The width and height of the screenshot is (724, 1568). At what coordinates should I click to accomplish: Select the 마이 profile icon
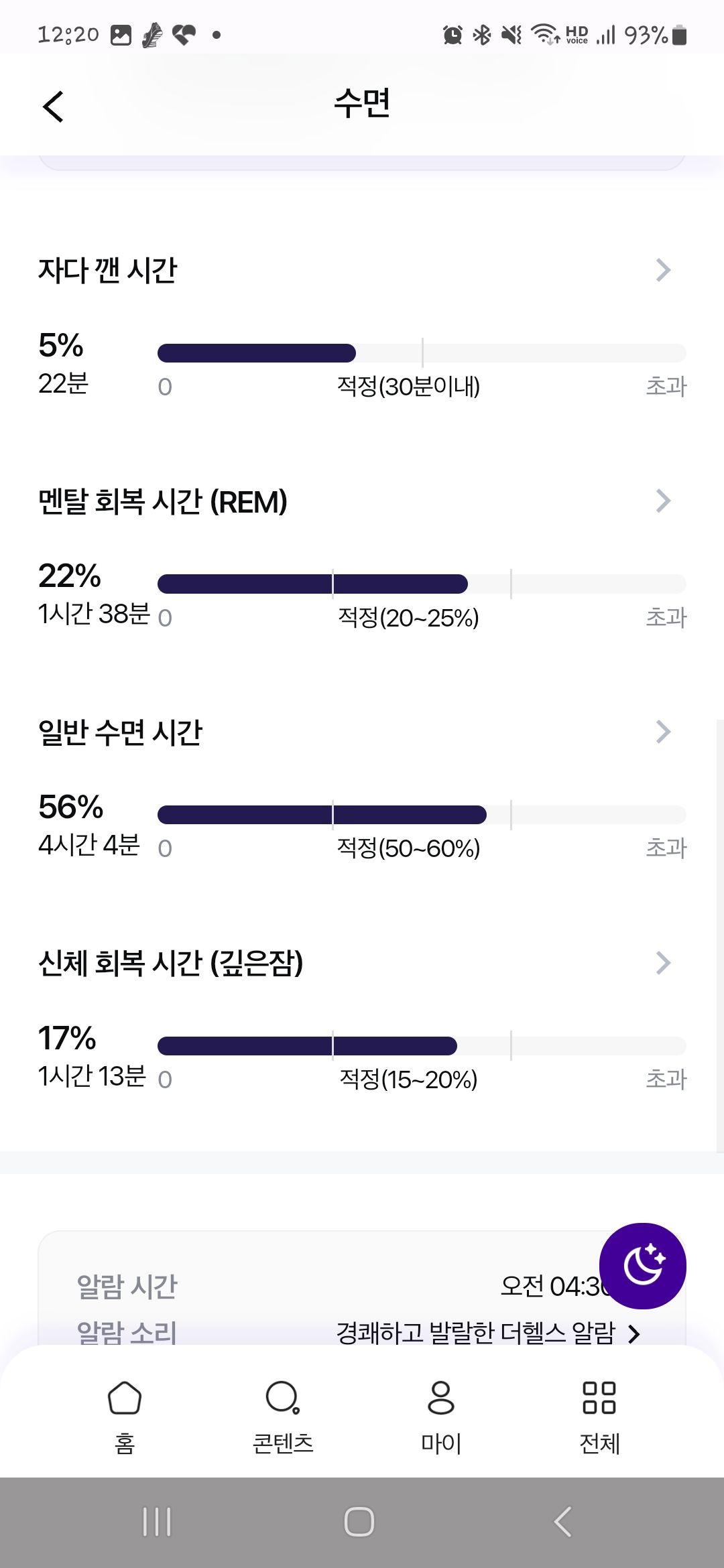tap(440, 1398)
